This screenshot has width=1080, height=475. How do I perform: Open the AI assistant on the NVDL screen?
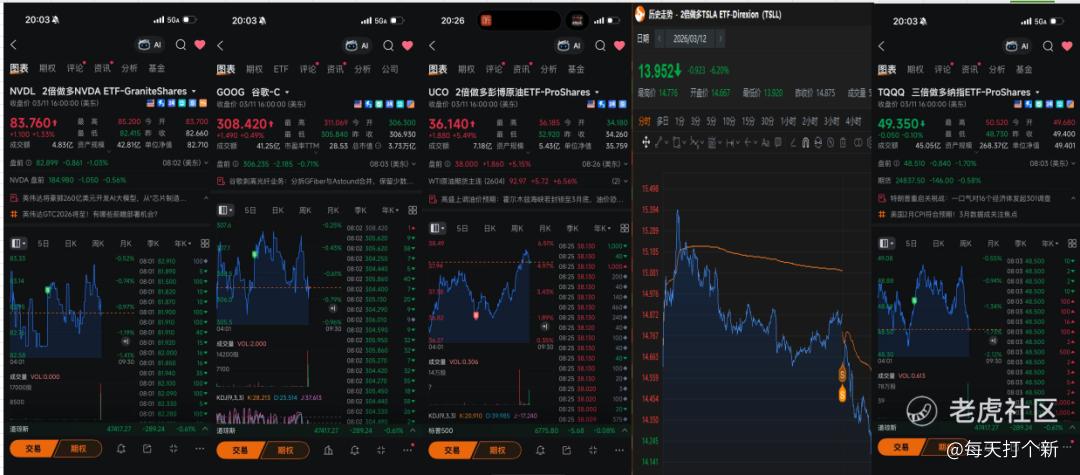pos(150,45)
